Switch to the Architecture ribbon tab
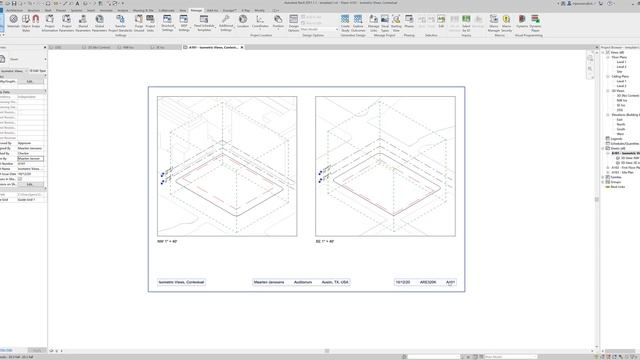 point(15,10)
